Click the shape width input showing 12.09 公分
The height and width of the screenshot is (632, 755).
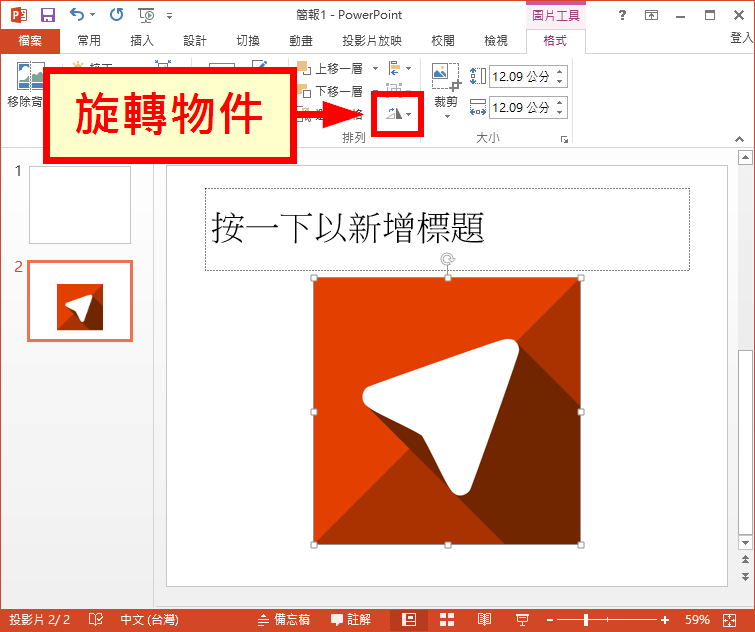(521, 107)
